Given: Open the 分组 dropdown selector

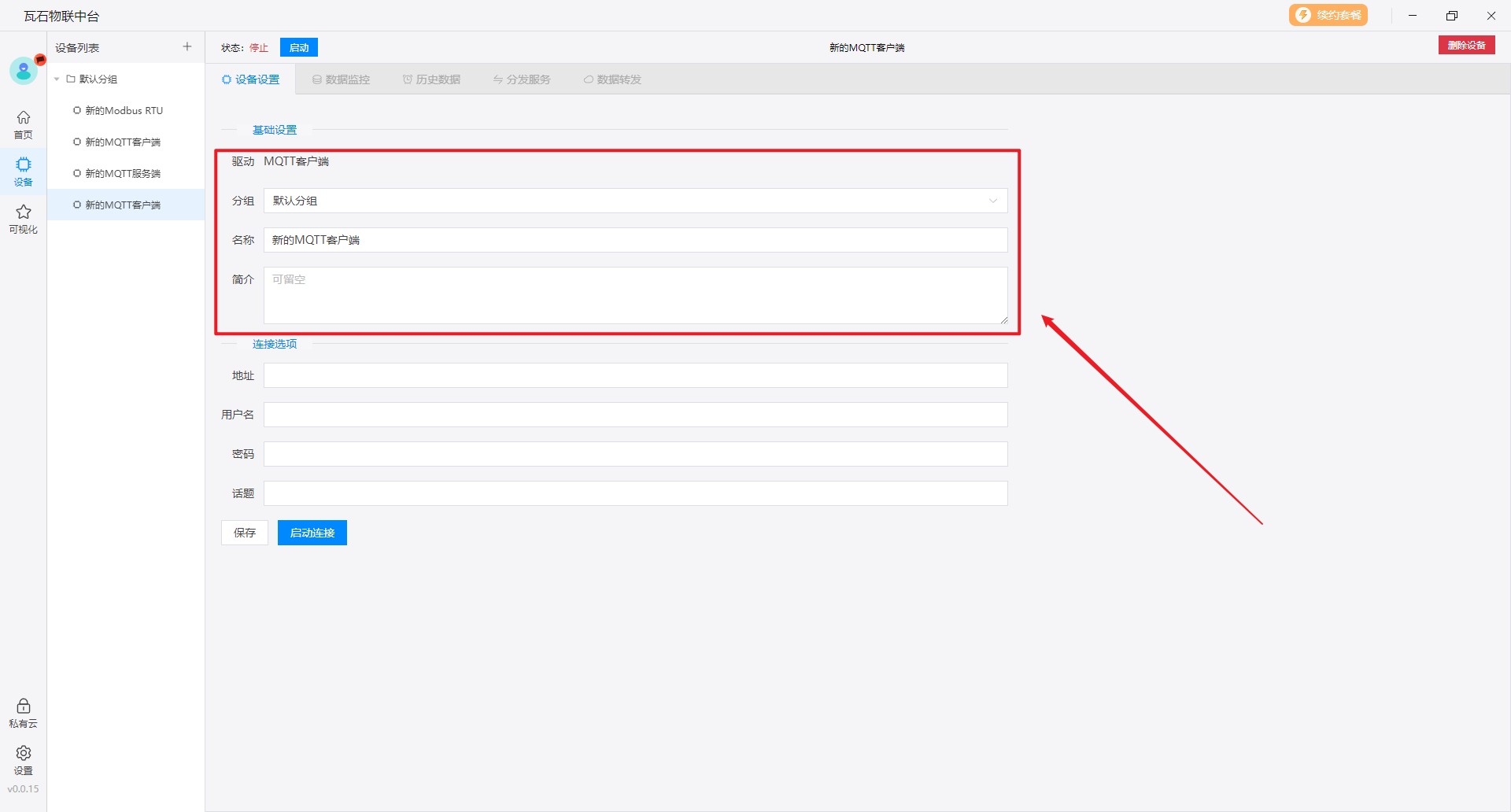Looking at the screenshot, I should point(635,201).
